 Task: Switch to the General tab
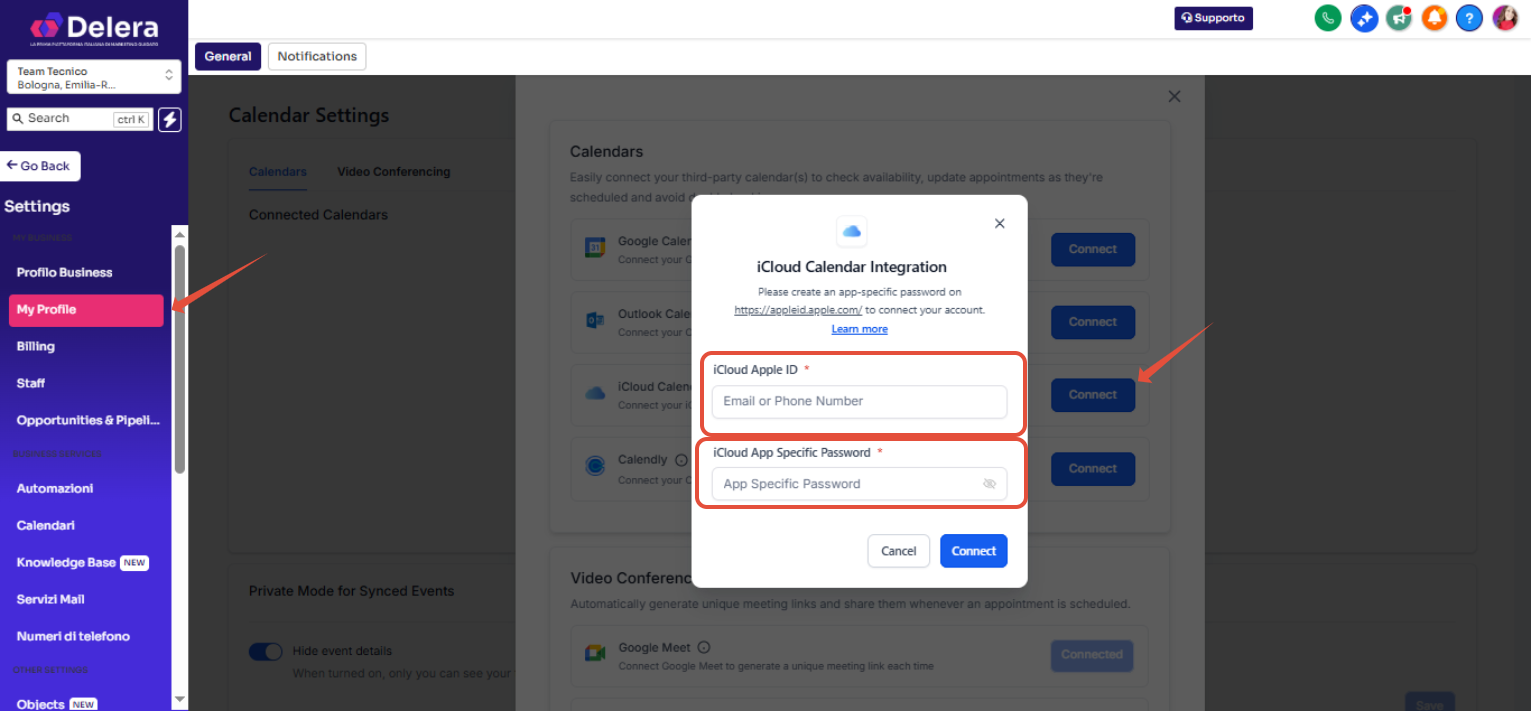coord(228,57)
